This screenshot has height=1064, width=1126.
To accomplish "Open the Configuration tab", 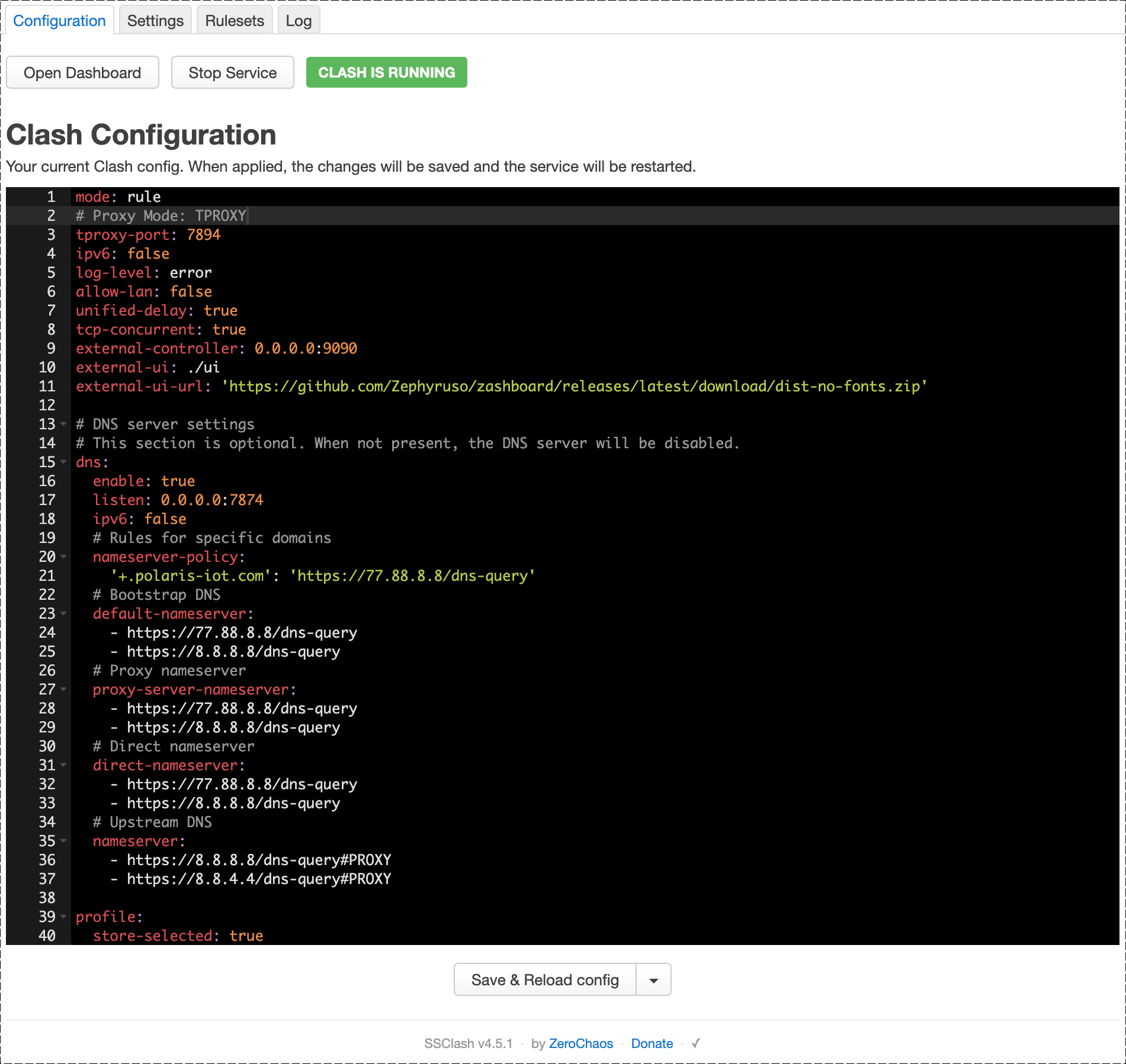I will coord(59,21).
